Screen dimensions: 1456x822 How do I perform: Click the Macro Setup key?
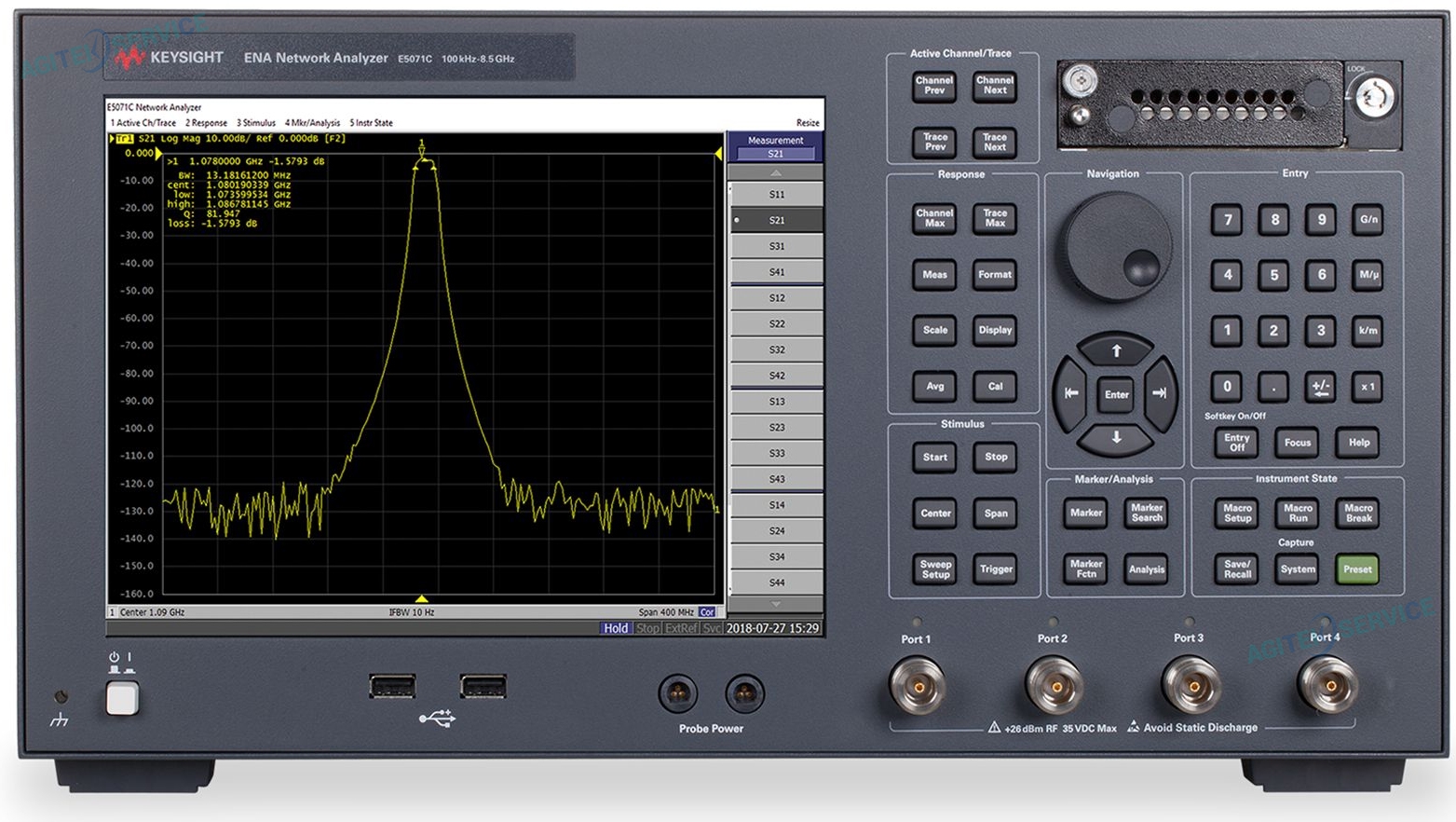pos(1237,514)
